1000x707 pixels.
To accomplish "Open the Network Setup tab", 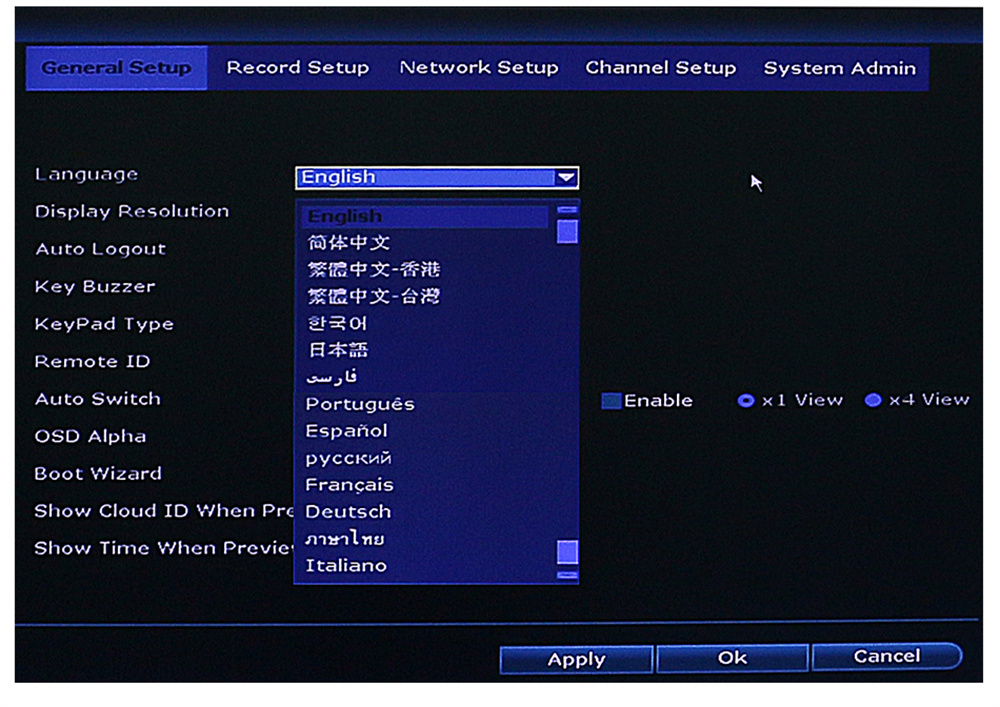I will pyautogui.click(x=478, y=68).
